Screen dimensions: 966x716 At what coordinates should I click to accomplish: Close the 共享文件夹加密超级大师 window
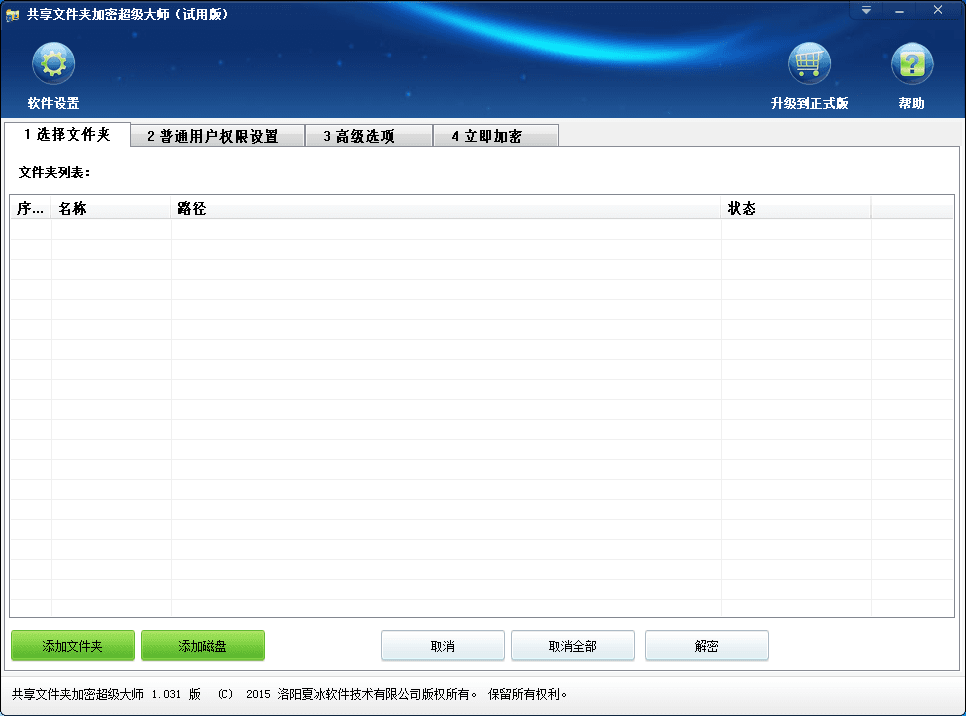(938, 10)
